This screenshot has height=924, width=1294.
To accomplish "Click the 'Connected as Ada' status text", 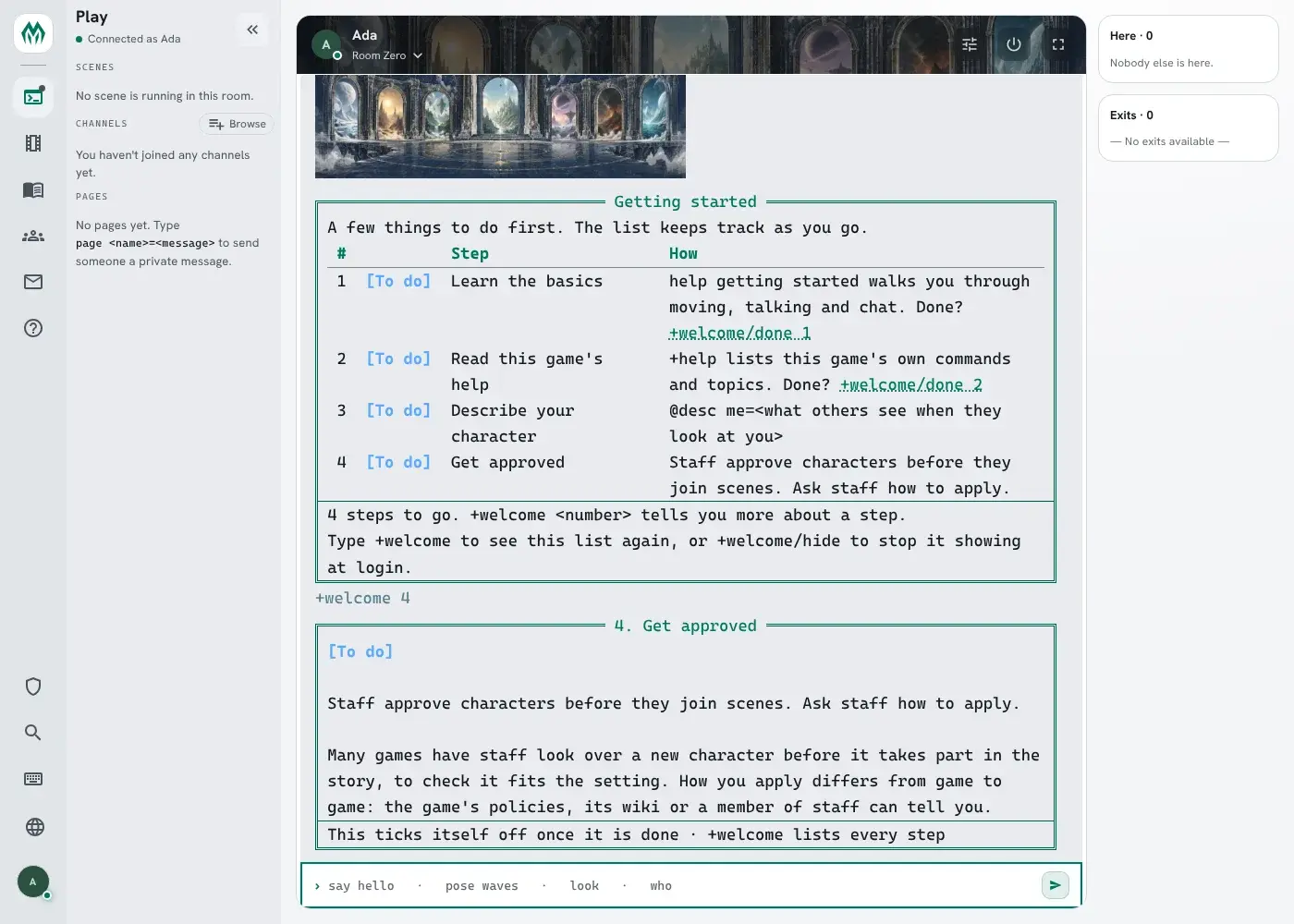I will (134, 39).
